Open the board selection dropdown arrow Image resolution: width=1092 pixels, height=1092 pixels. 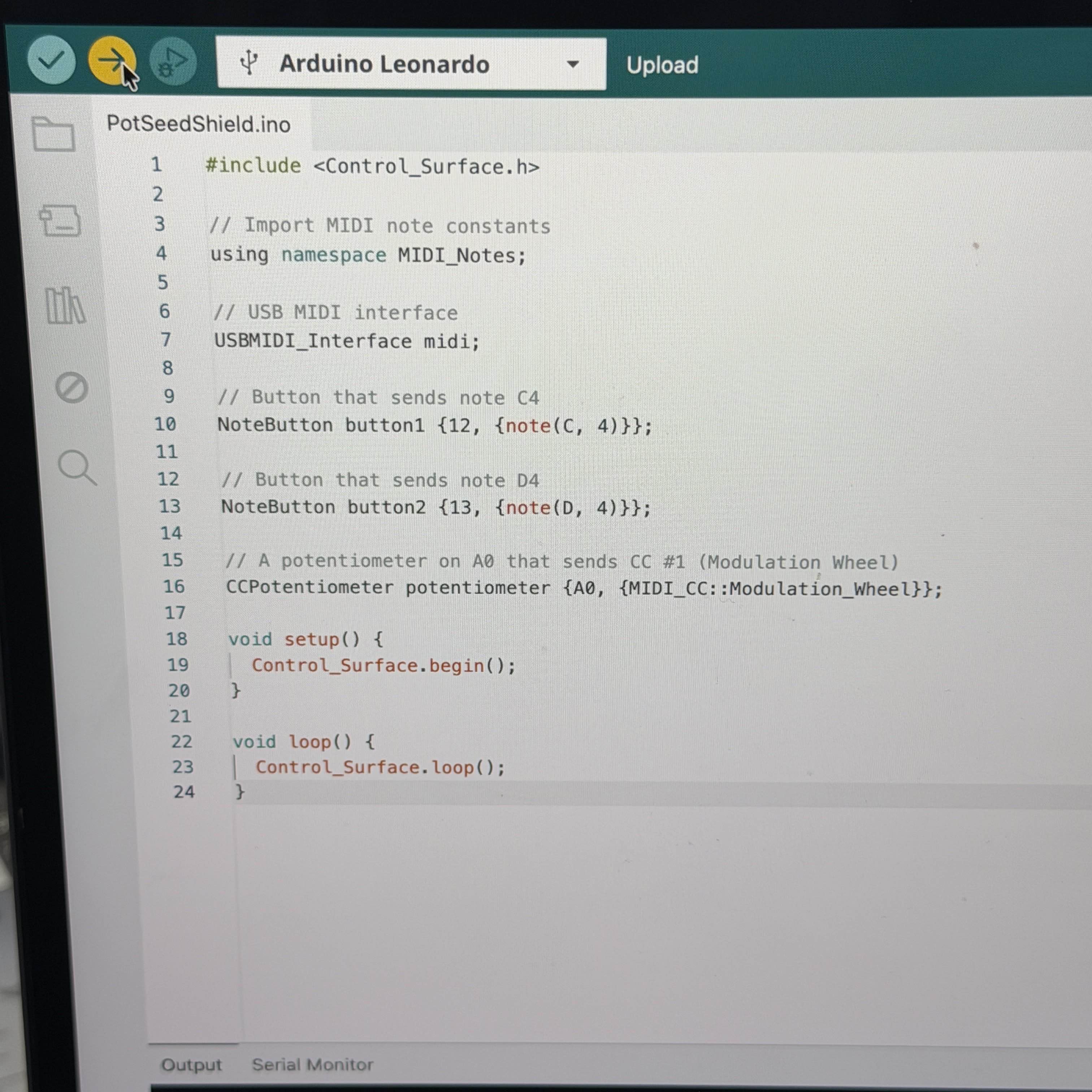[571, 64]
